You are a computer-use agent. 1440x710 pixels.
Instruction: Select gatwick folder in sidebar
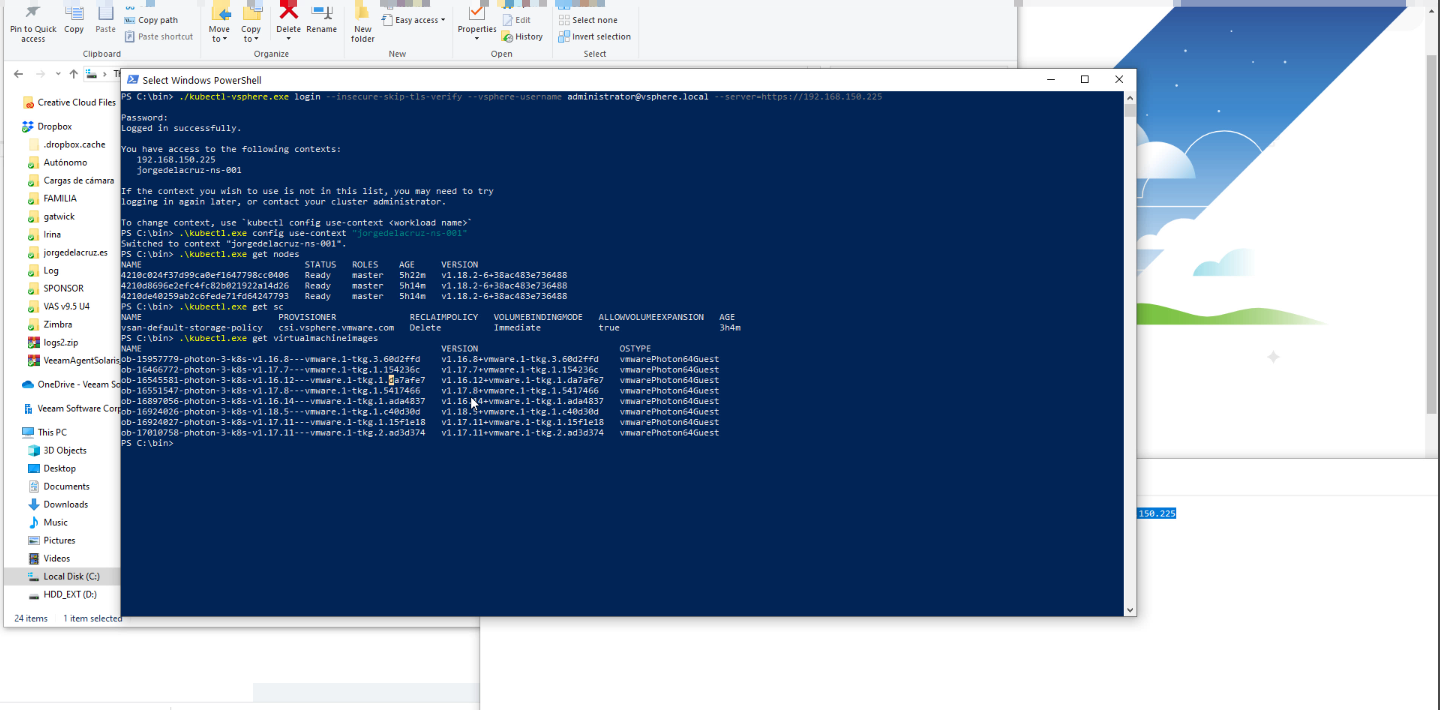tap(51, 216)
